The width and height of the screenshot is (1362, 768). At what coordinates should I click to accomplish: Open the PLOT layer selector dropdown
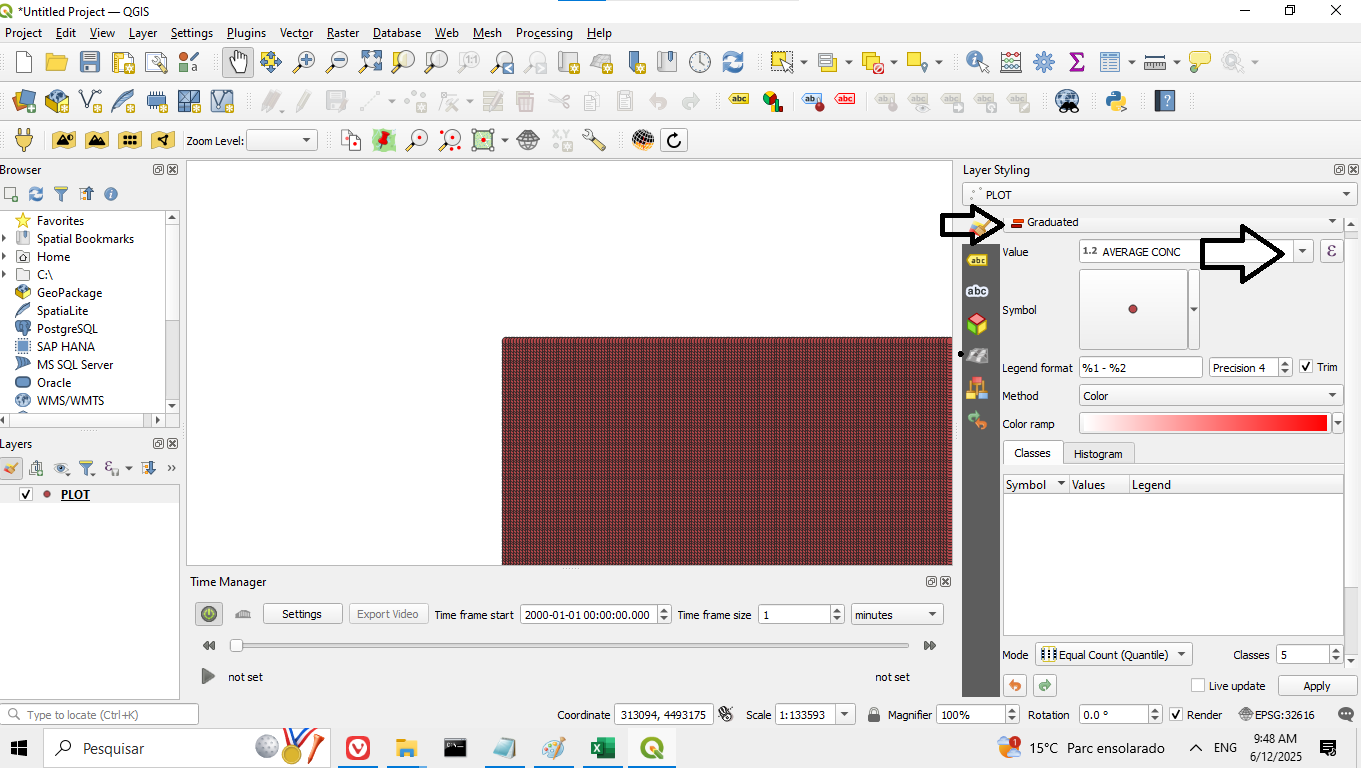1160,195
